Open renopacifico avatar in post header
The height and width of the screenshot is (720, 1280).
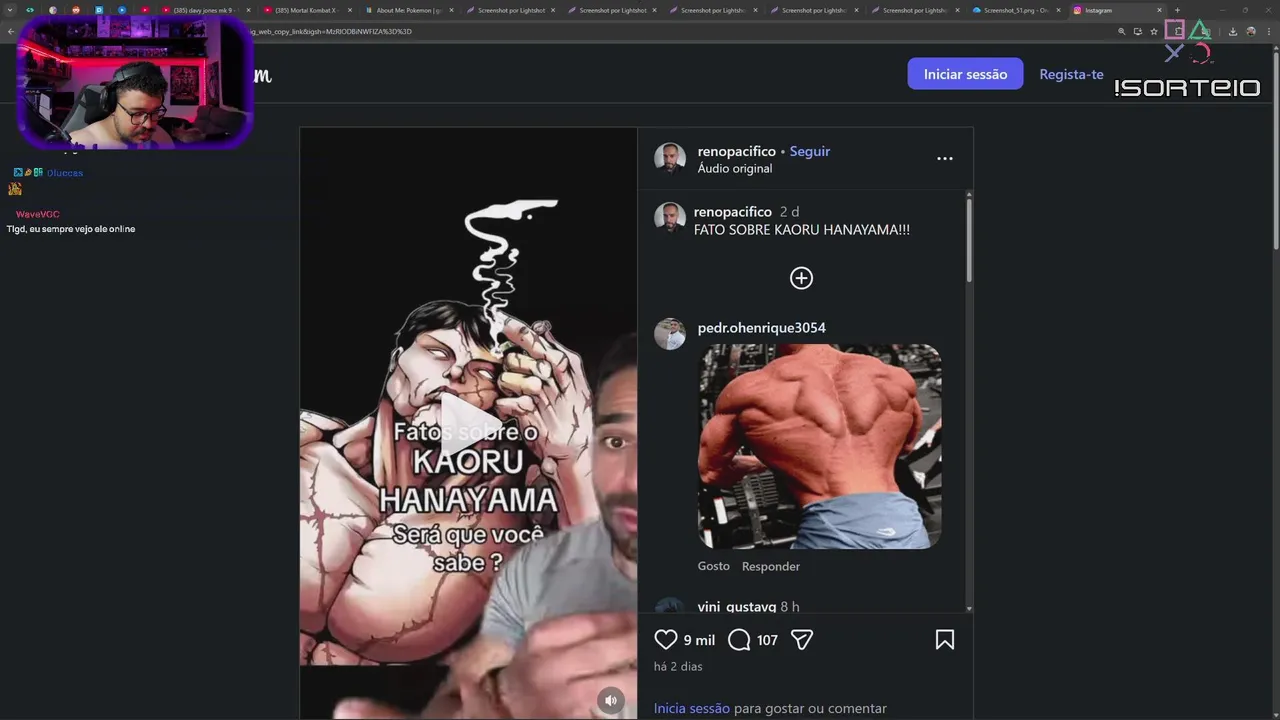pyautogui.click(x=670, y=159)
